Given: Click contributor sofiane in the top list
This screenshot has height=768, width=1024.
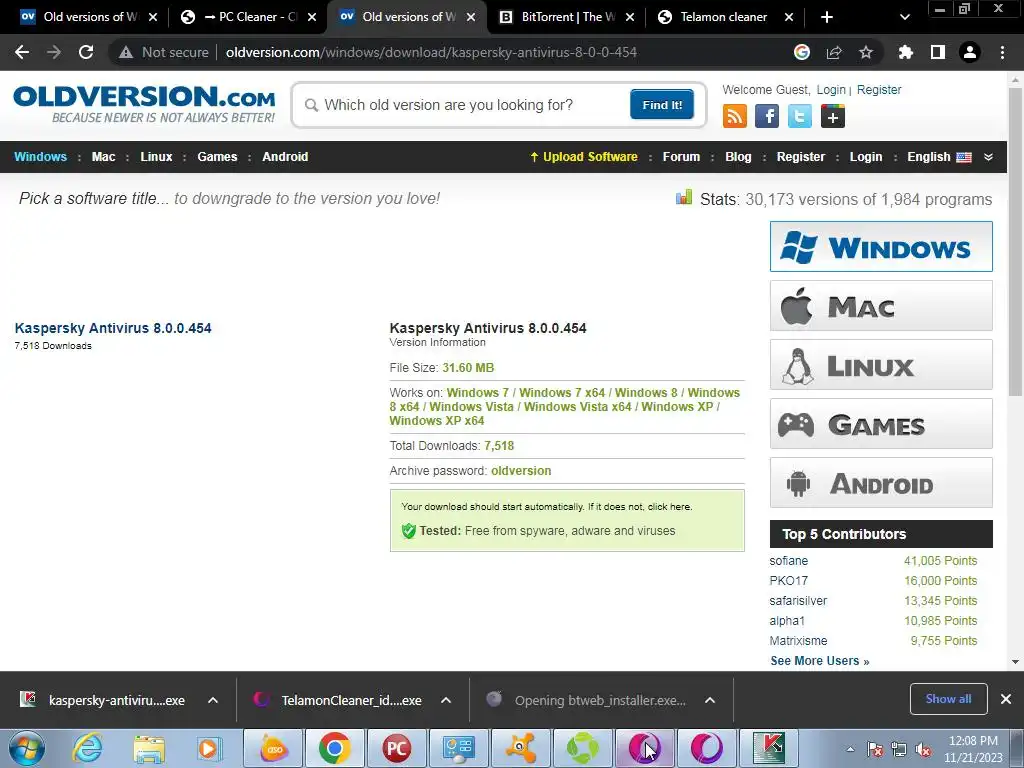Looking at the screenshot, I should pos(788,560).
